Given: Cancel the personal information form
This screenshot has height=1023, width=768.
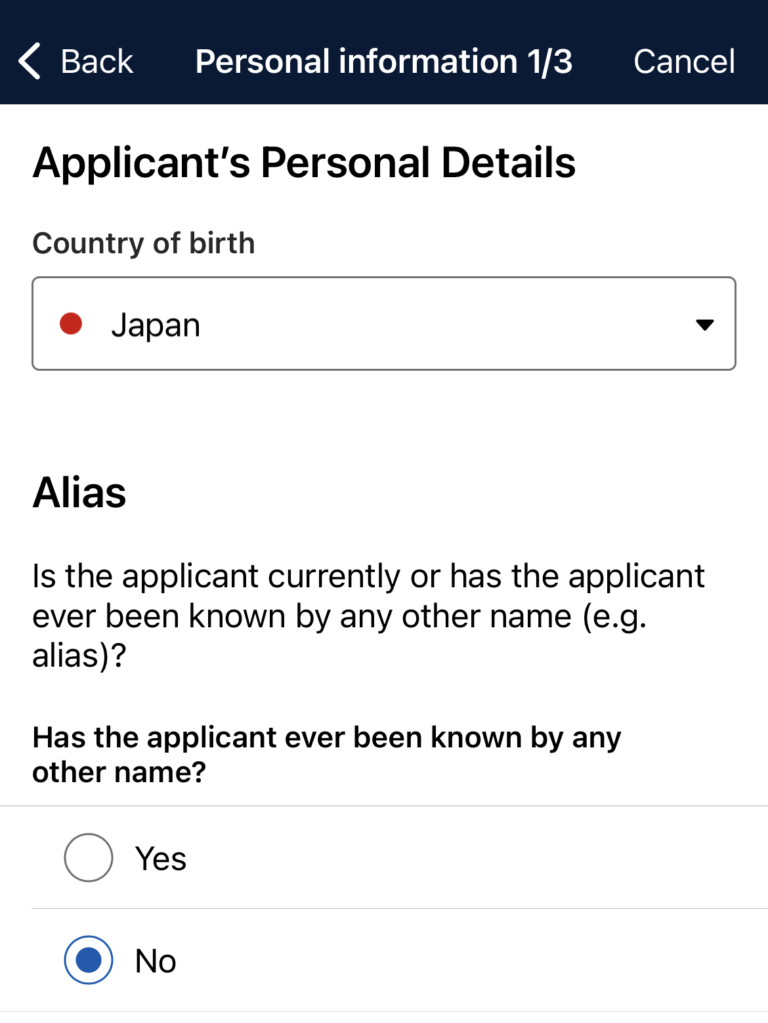Looking at the screenshot, I should [x=684, y=61].
